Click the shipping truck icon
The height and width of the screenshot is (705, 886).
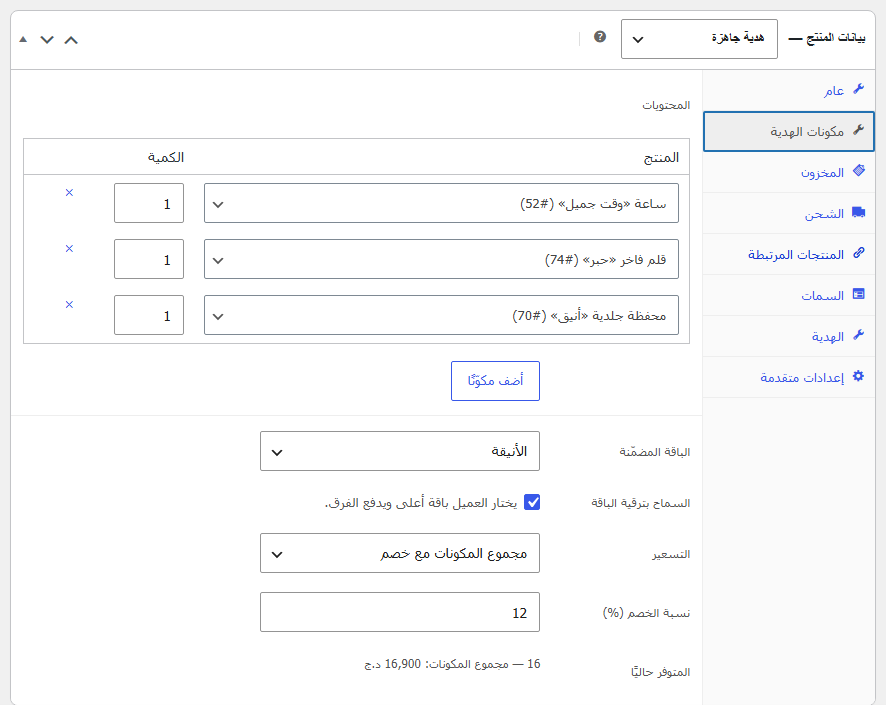858,212
